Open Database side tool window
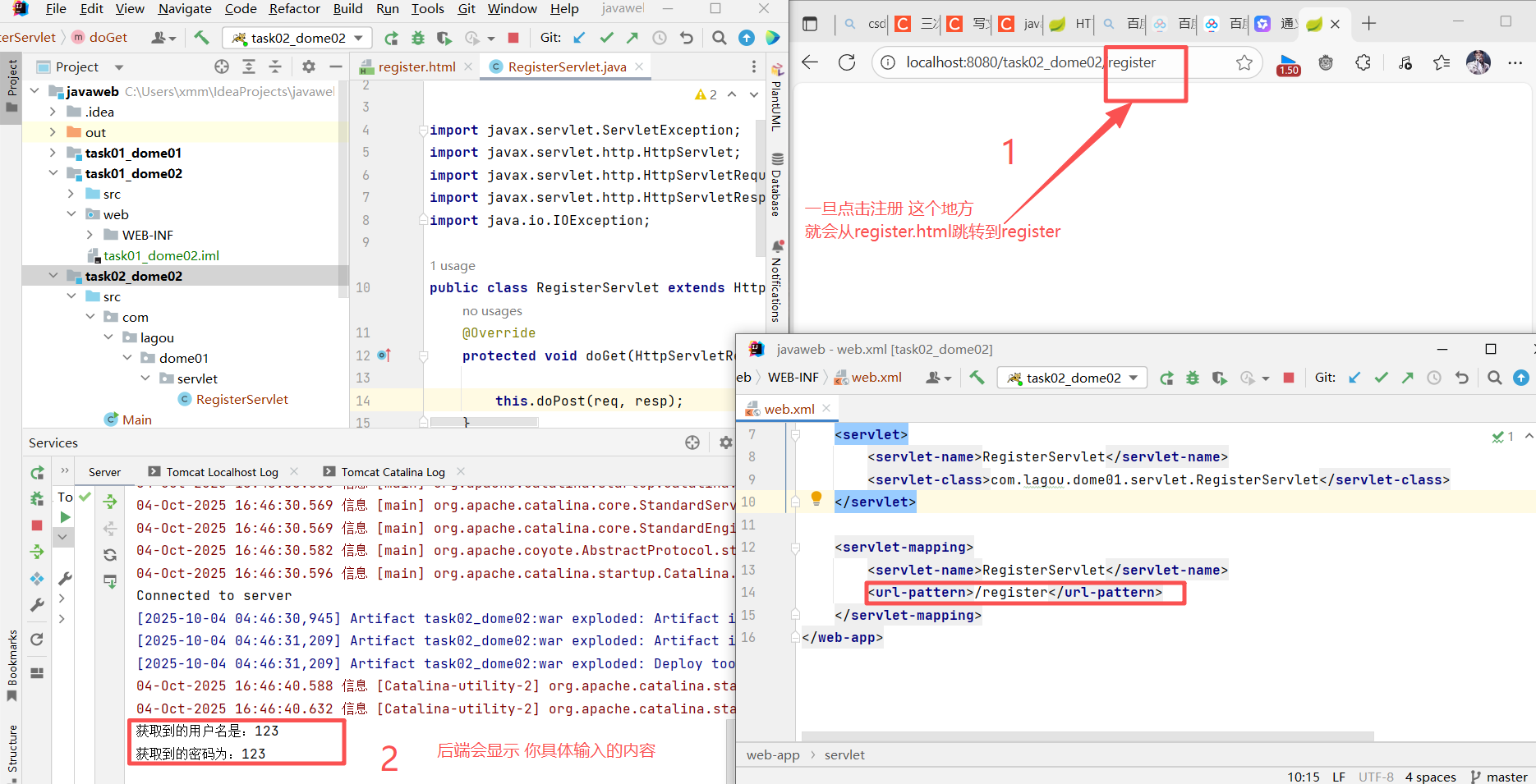 pos(777,185)
